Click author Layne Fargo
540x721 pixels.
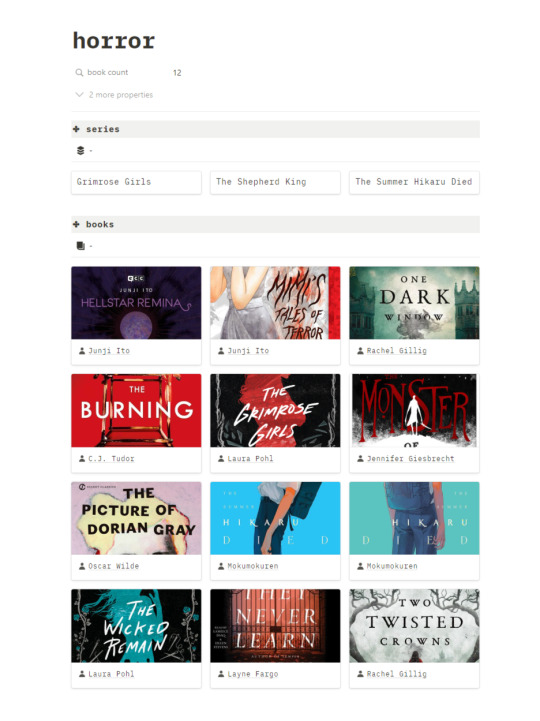pyautogui.click(x=253, y=674)
